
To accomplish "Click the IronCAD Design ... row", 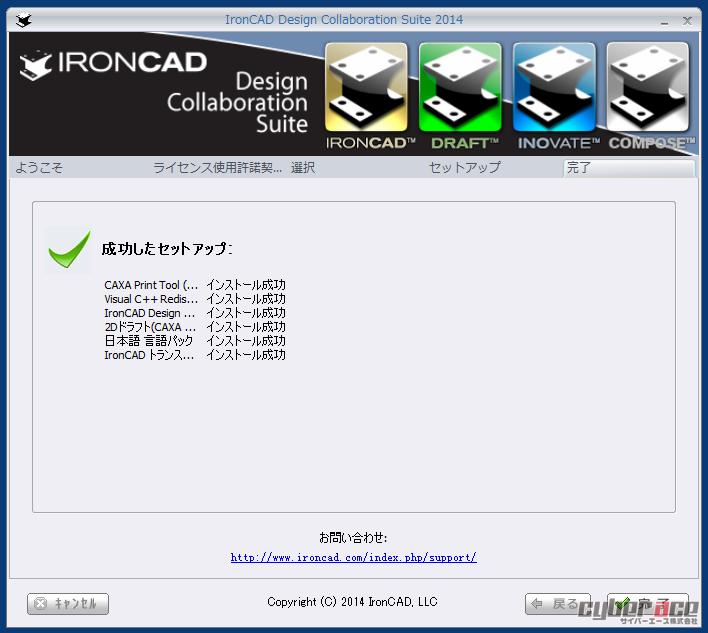I will click(x=195, y=313).
